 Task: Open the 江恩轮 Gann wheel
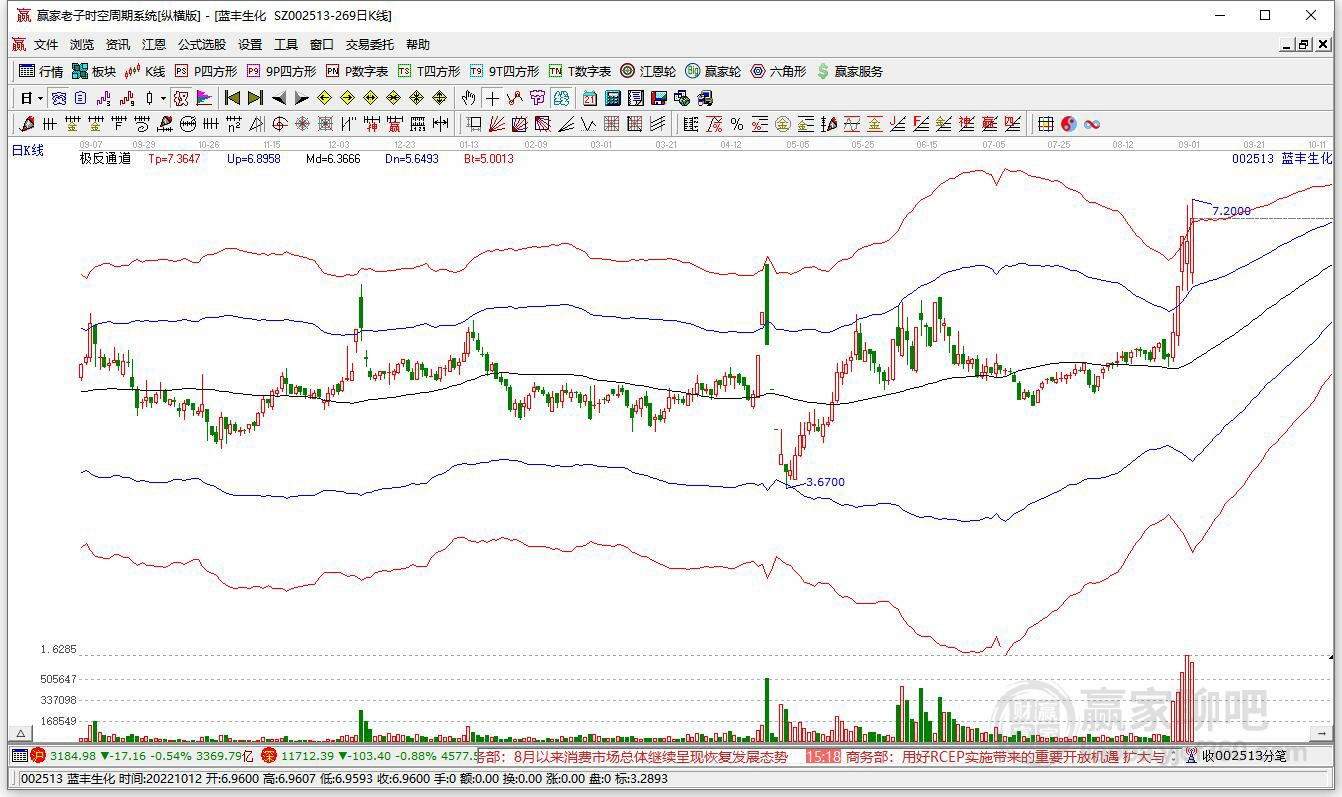point(648,71)
